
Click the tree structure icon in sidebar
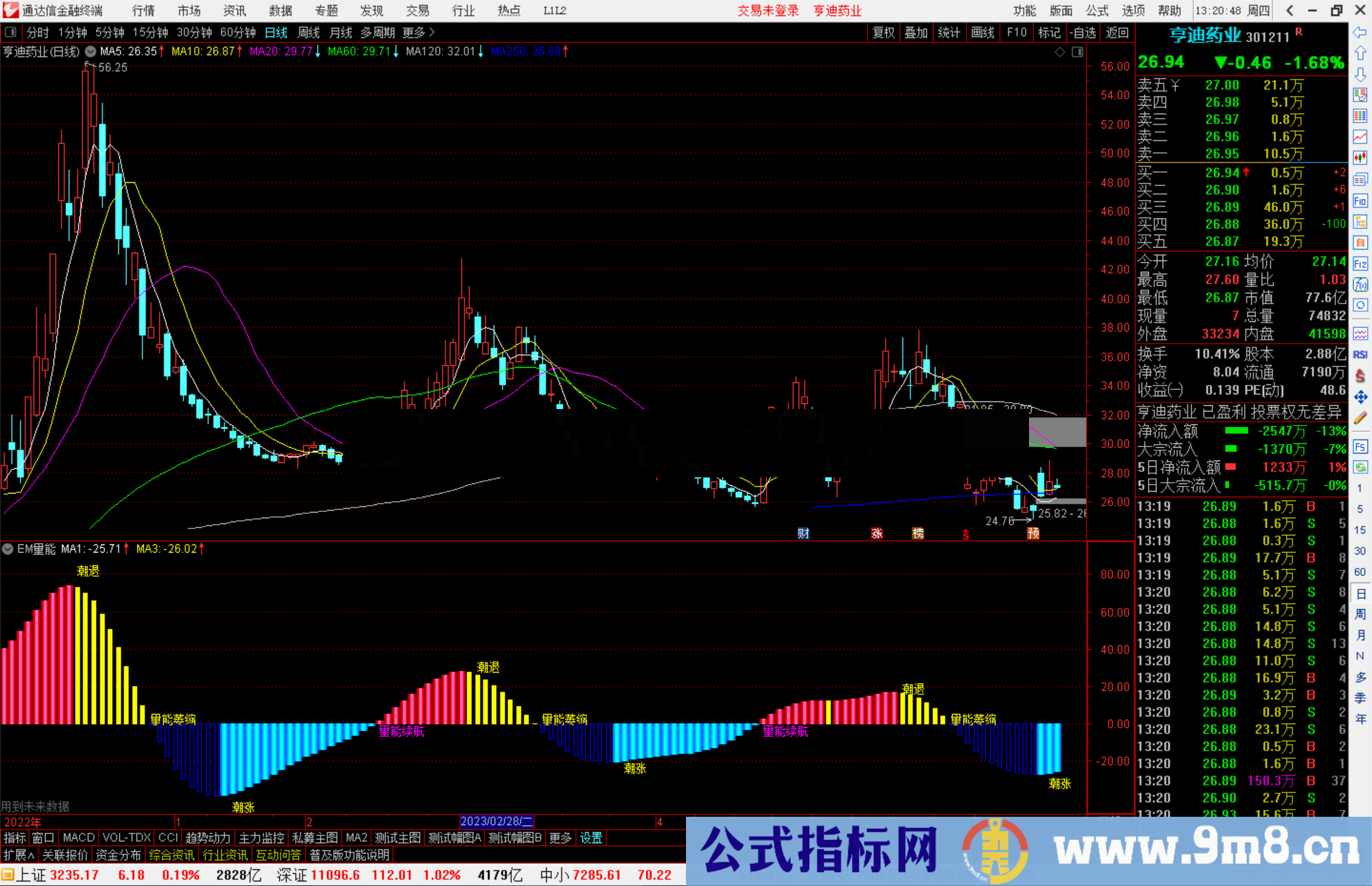[x=1360, y=222]
